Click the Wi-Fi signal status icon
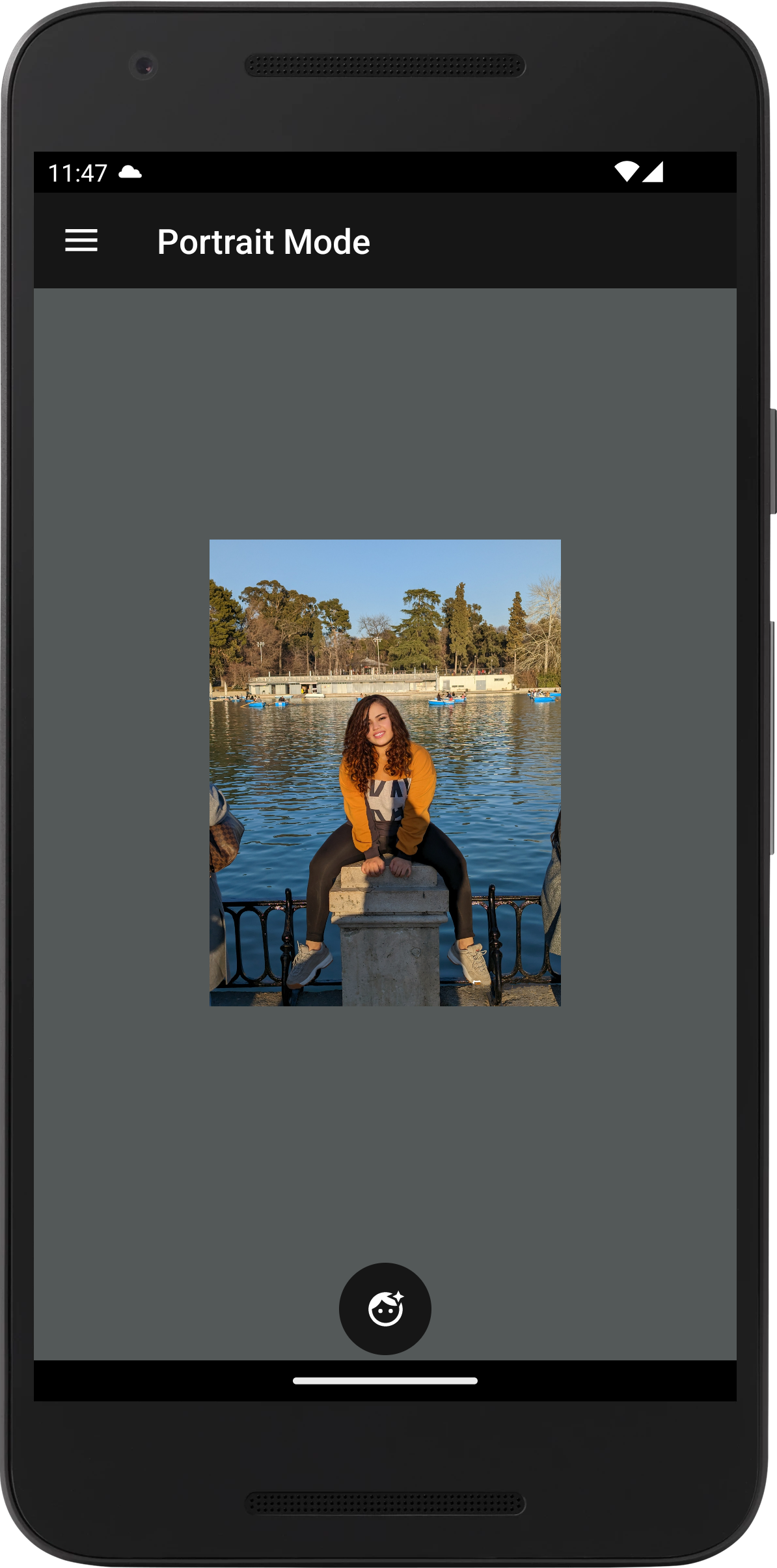The width and height of the screenshot is (777, 1568). pos(626,172)
